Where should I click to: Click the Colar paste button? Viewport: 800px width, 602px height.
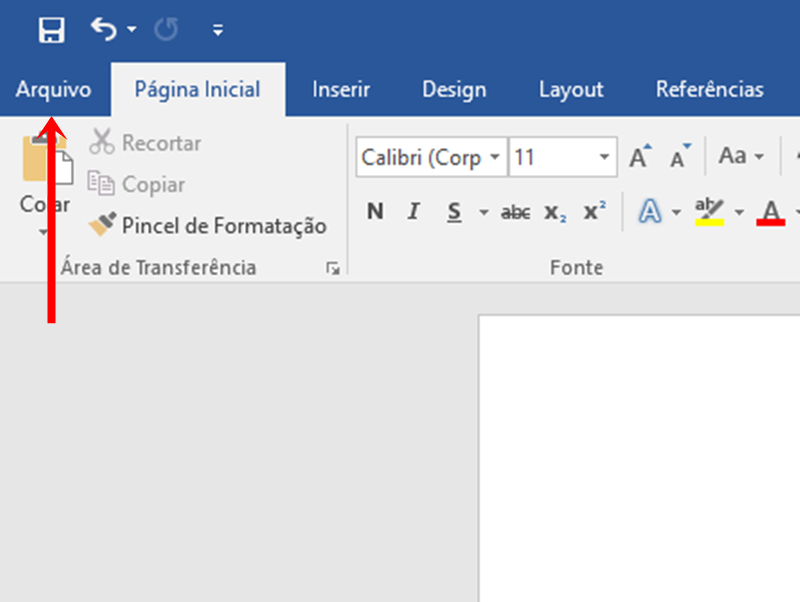pos(45,173)
